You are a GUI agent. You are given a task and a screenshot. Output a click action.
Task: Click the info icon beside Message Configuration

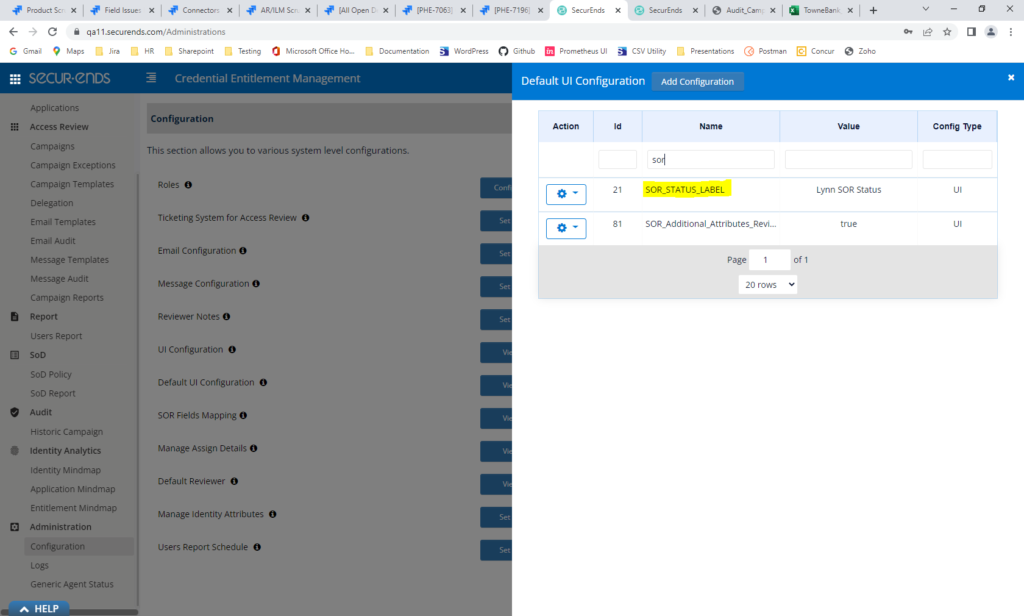tap(256, 284)
